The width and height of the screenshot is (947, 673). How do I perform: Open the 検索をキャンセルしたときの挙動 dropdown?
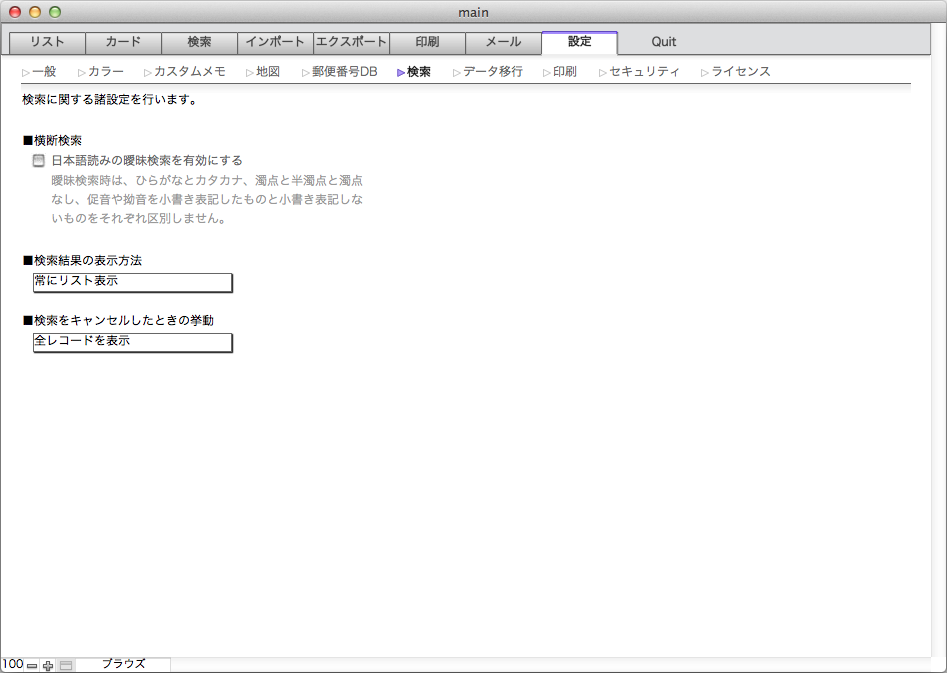[x=132, y=342]
